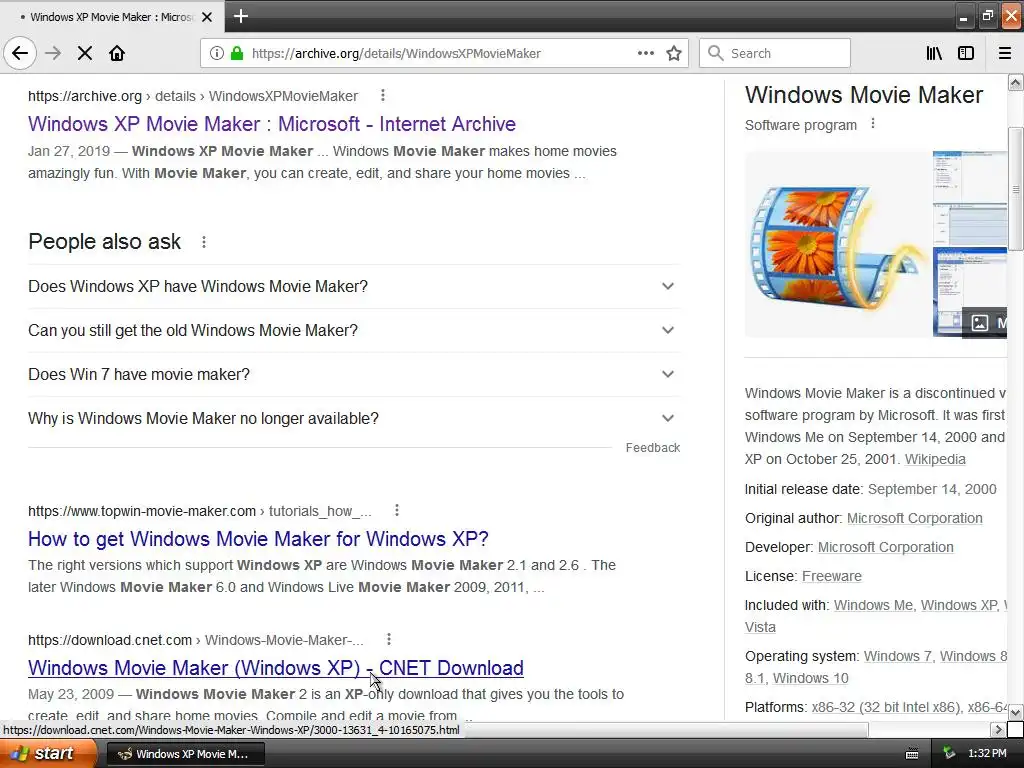Click Microsoft Corporation link under Original author
The width and height of the screenshot is (1024, 768).
914,518
